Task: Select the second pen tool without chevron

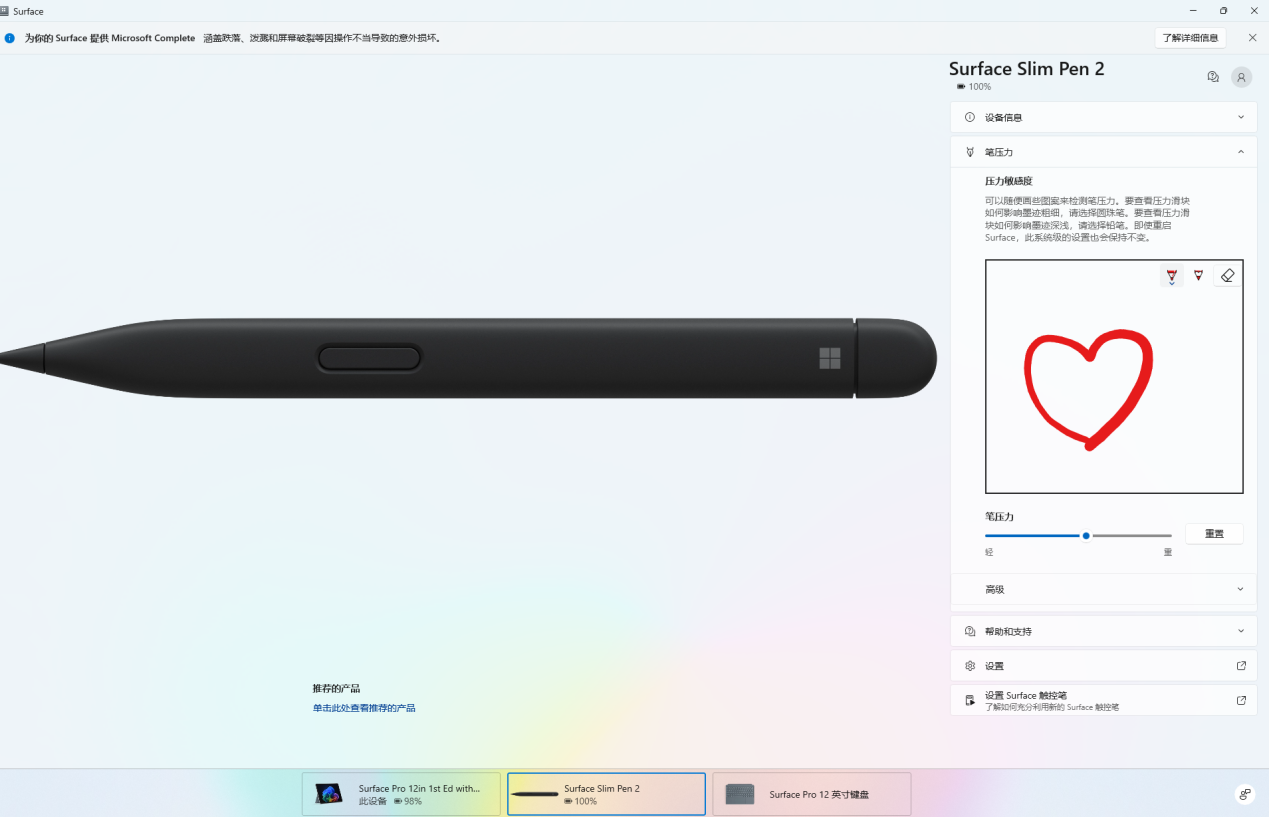Action: tap(1198, 275)
